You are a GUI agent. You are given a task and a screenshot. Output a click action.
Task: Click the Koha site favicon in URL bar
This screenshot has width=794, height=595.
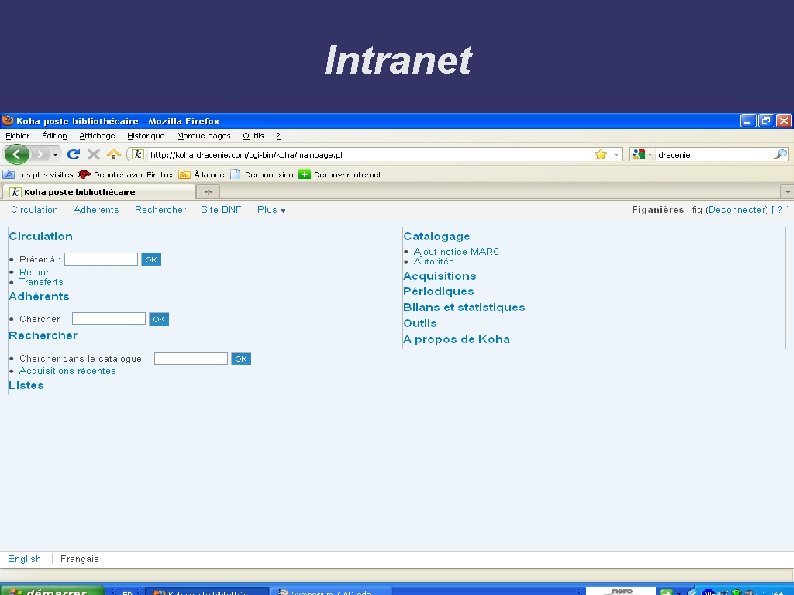tap(137, 154)
